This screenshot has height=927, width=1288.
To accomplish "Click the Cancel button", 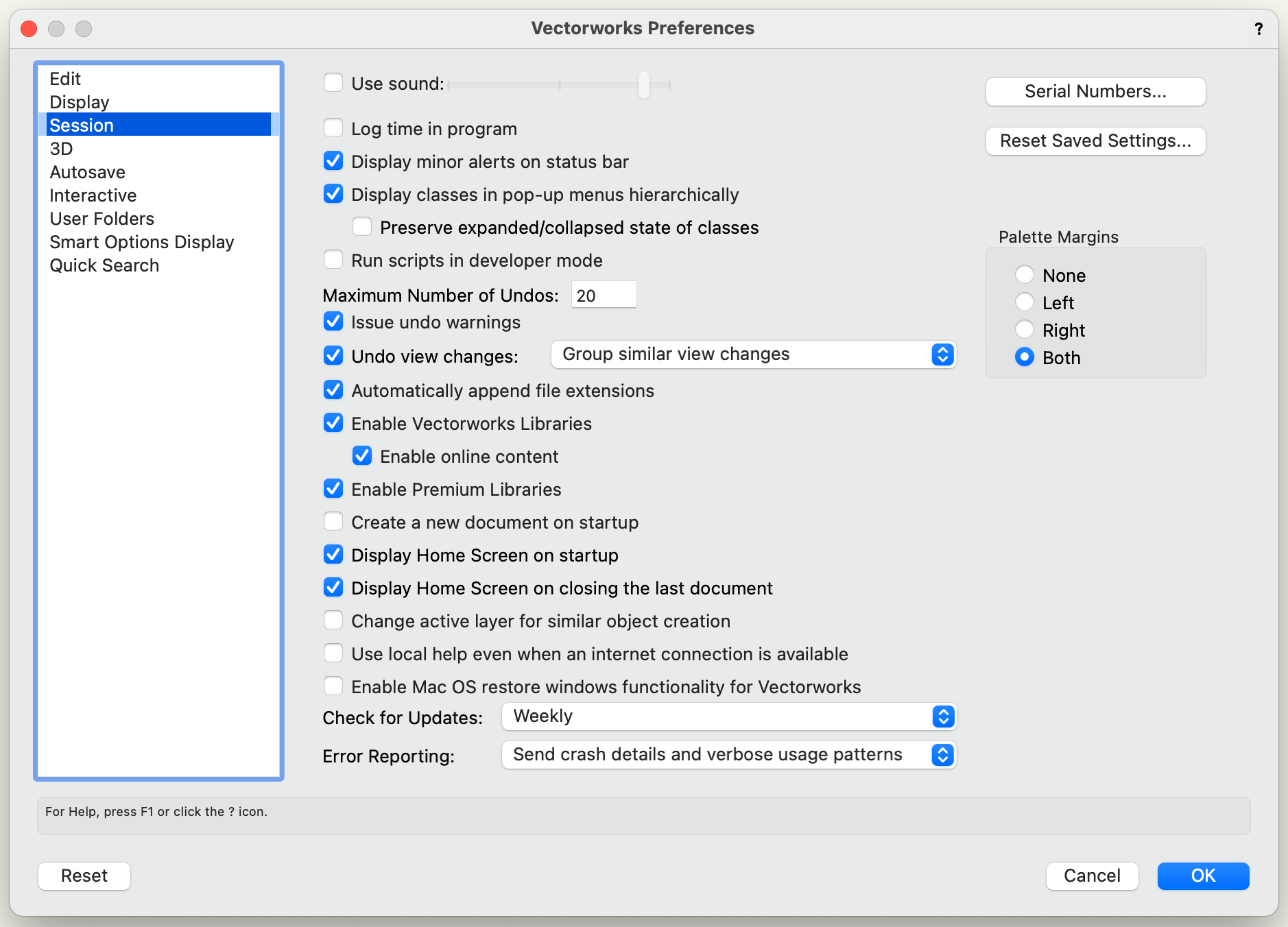I will click(1092, 876).
